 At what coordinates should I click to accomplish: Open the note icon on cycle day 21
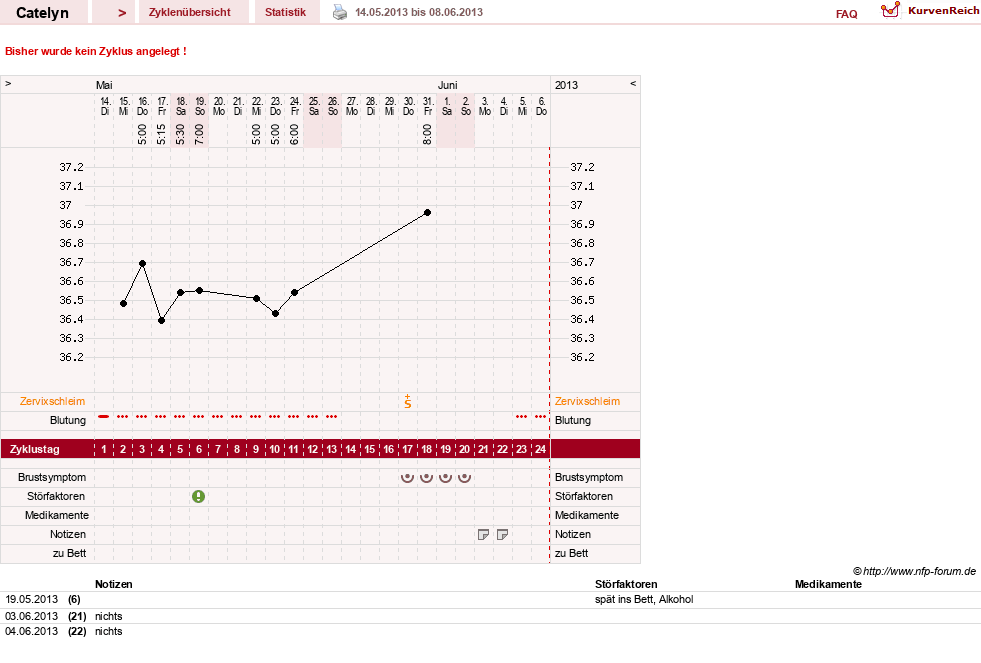click(x=483, y=535)
